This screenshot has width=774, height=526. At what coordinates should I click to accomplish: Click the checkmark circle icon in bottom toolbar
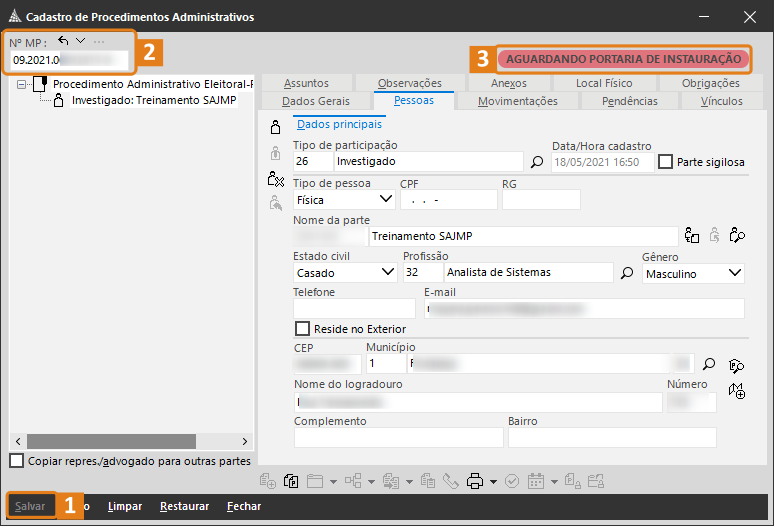(512, 481)
